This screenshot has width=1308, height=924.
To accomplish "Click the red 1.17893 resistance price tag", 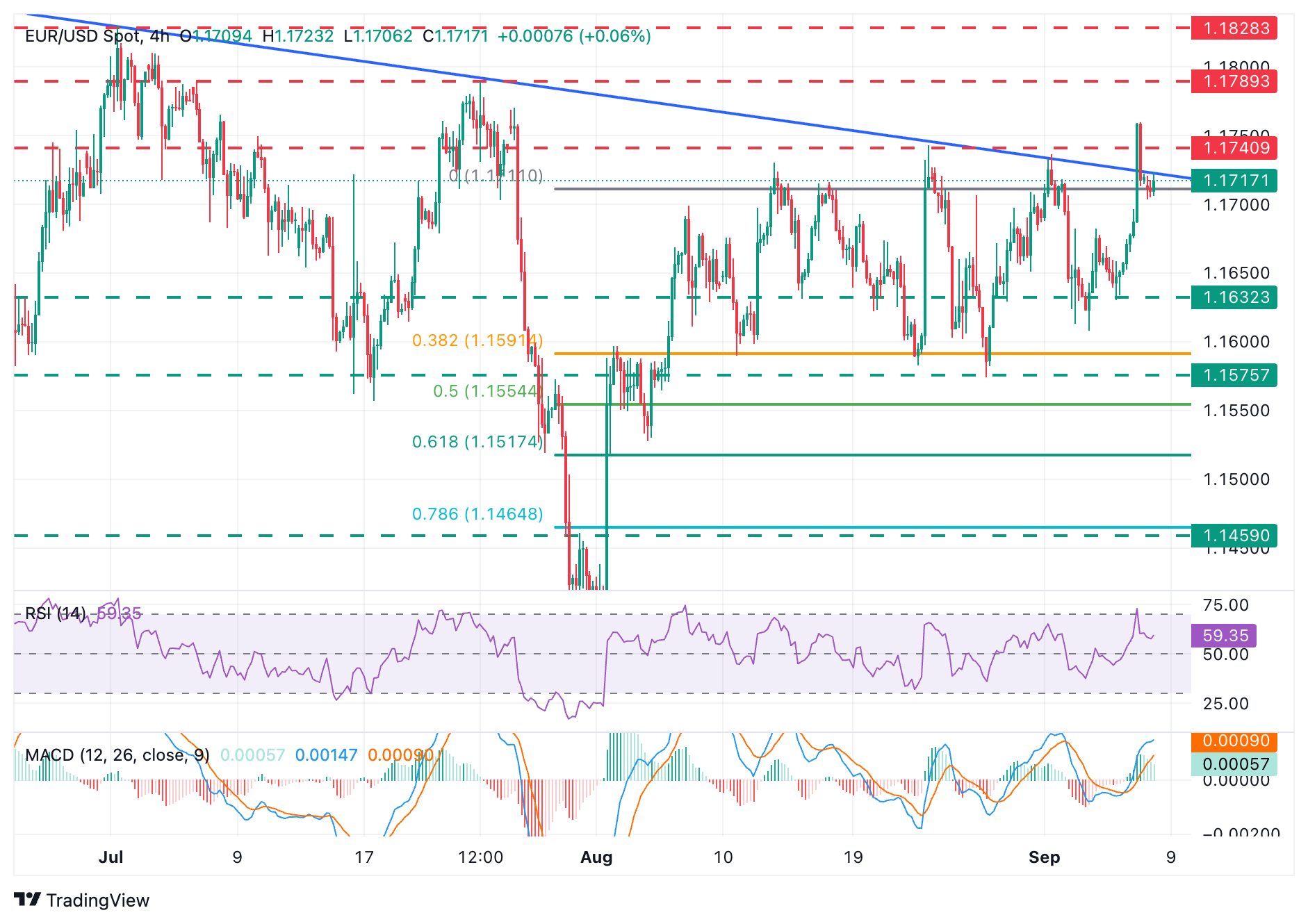I will click(1234, 81).
